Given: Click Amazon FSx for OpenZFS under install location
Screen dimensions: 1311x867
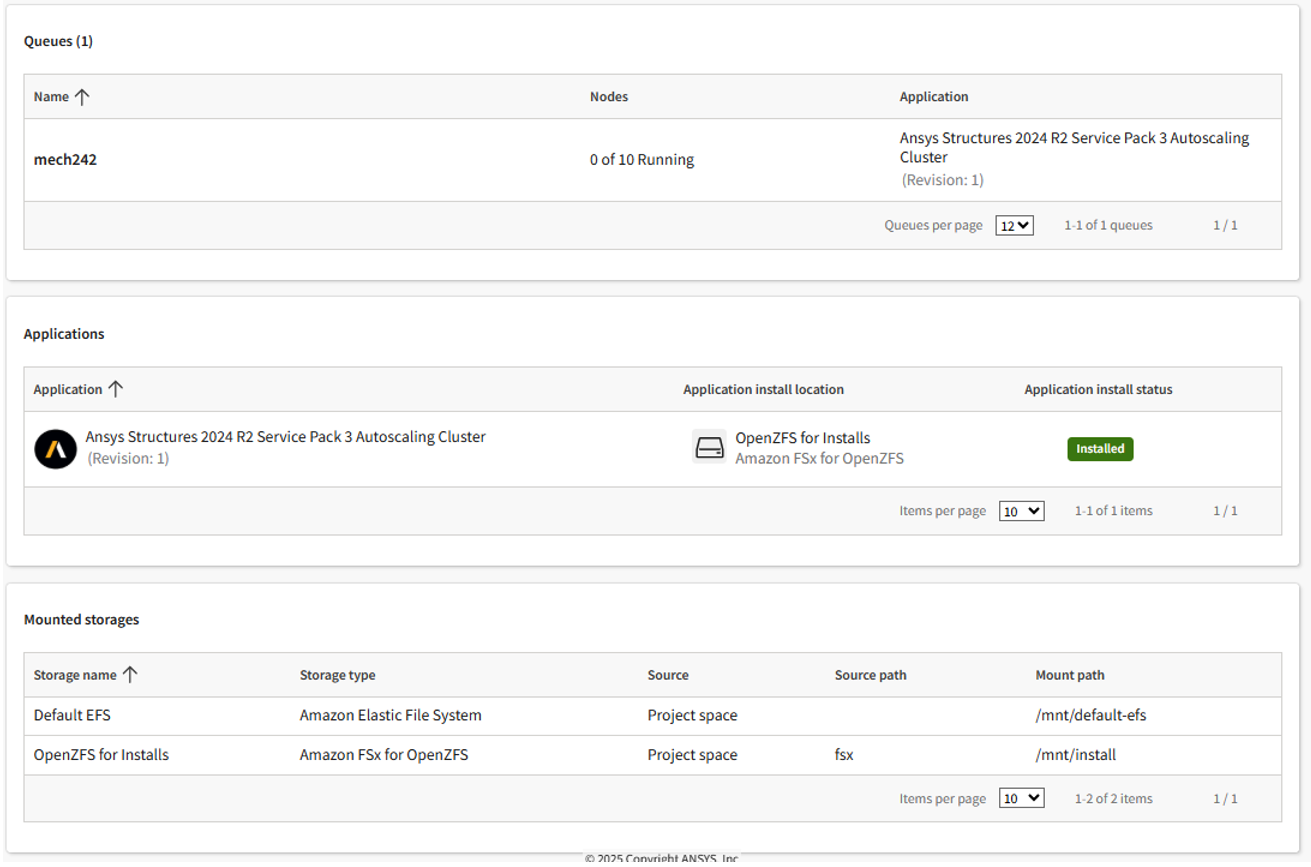Looking at the screenshot, I should coord(819,458).
